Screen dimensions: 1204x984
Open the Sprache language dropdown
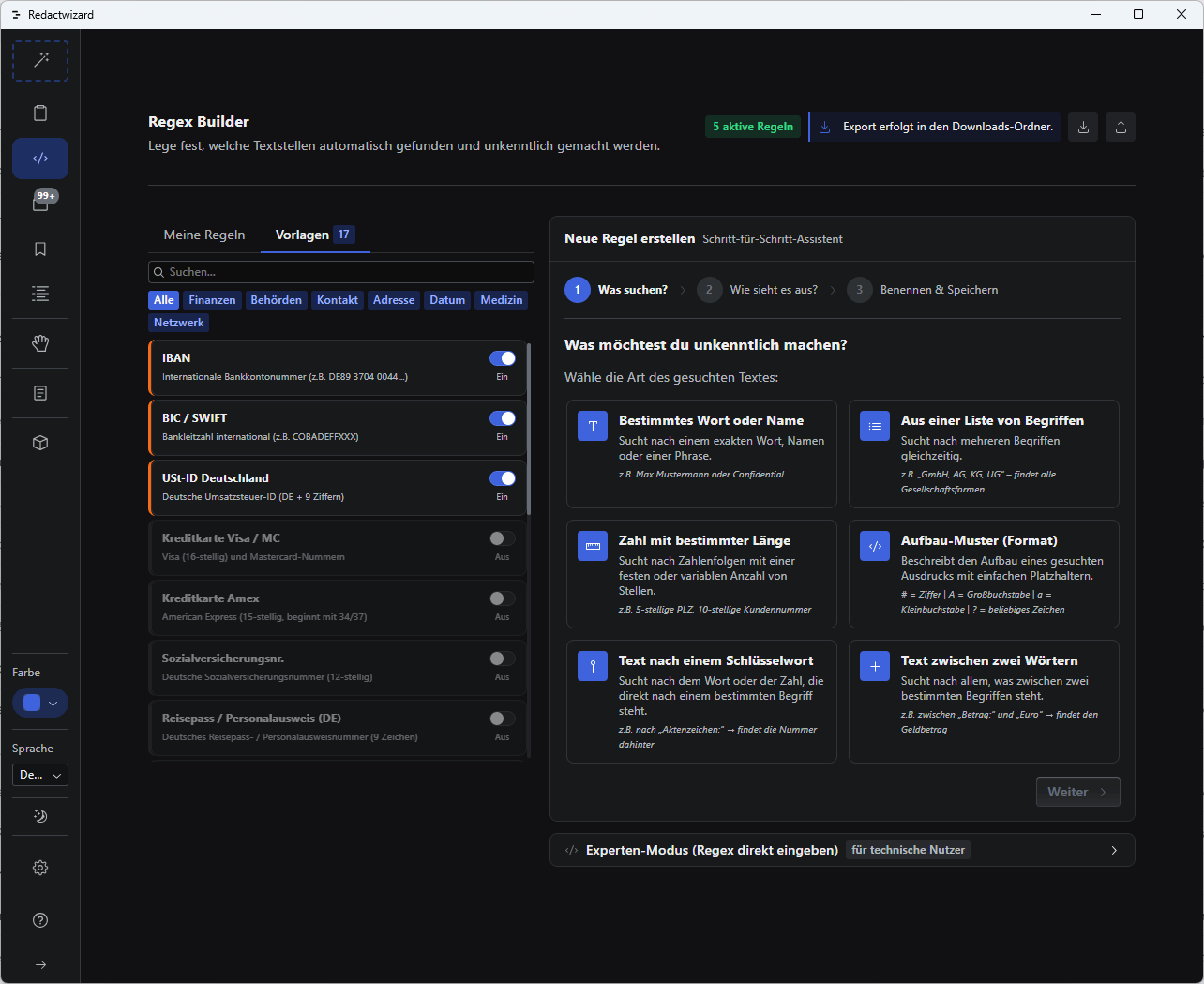(40, 775)
